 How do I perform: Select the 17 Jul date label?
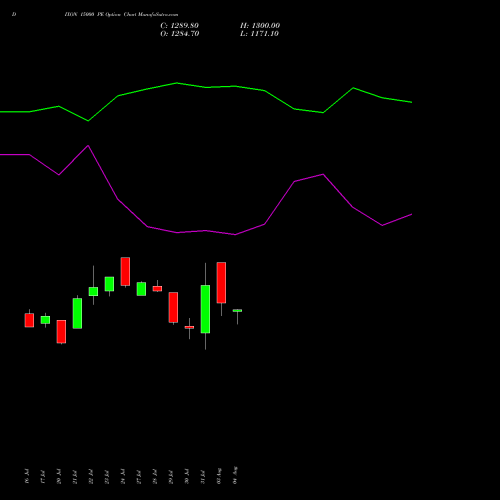[43, 477]
